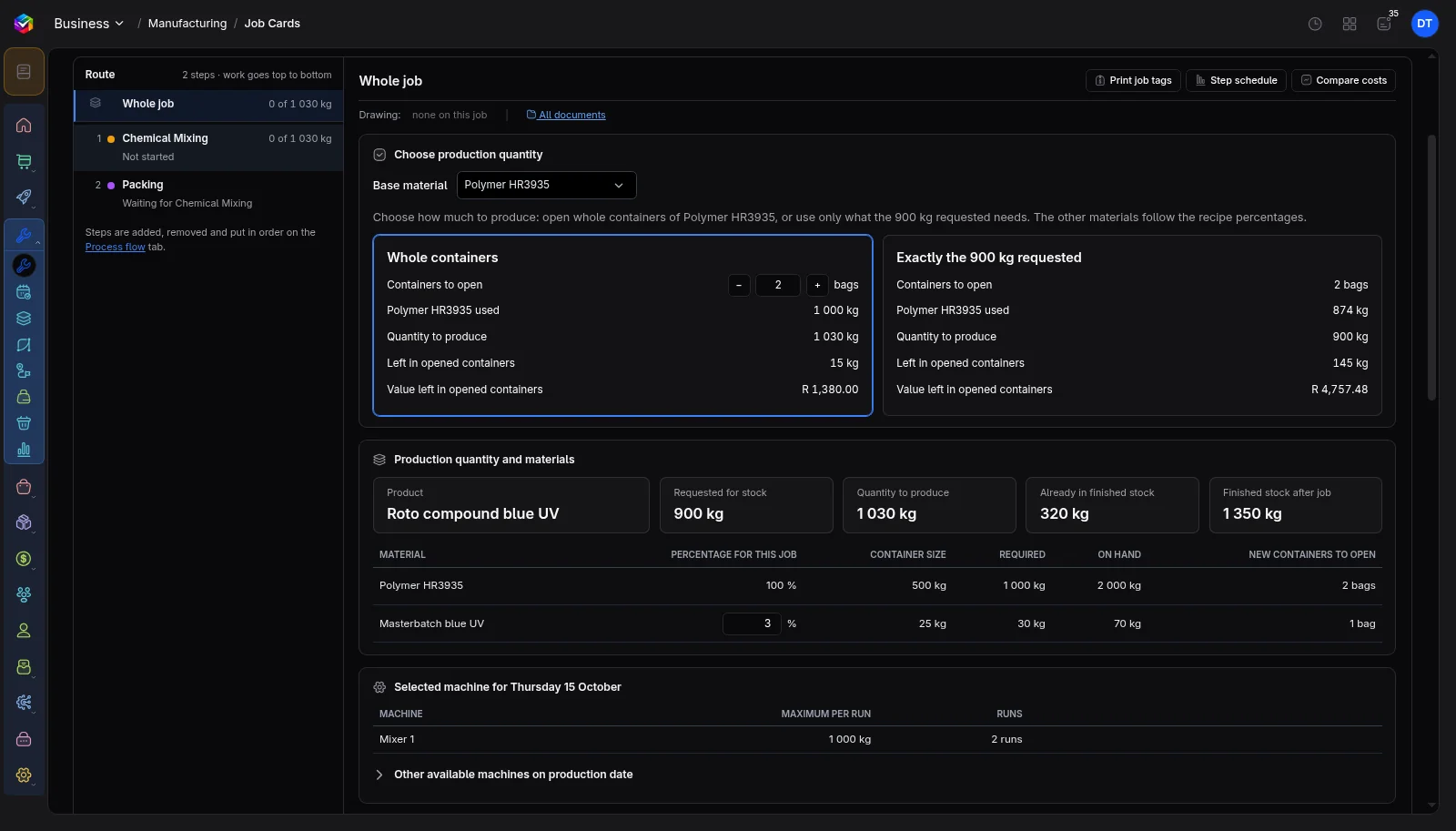1456x831 pixels.
Task: Open the clock history icon in header
Action: coord(1315,24)
